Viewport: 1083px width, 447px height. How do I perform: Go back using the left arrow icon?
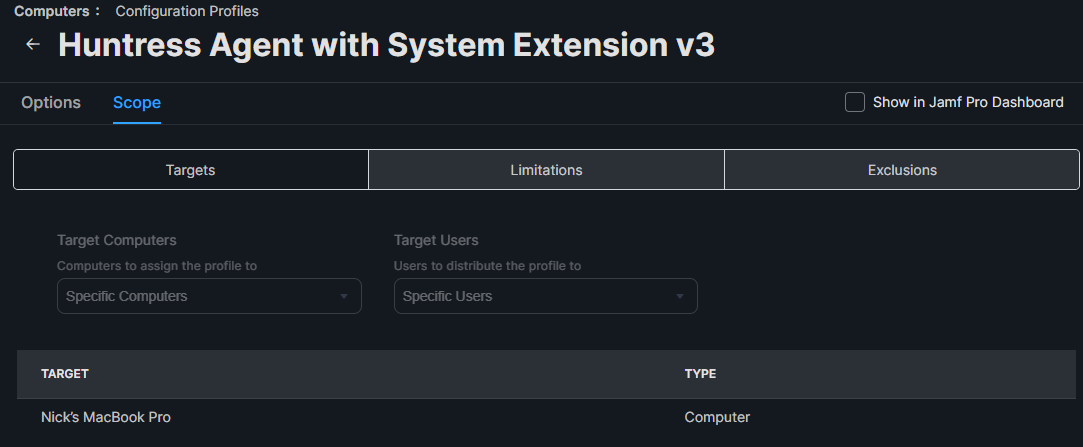[32, 45]
